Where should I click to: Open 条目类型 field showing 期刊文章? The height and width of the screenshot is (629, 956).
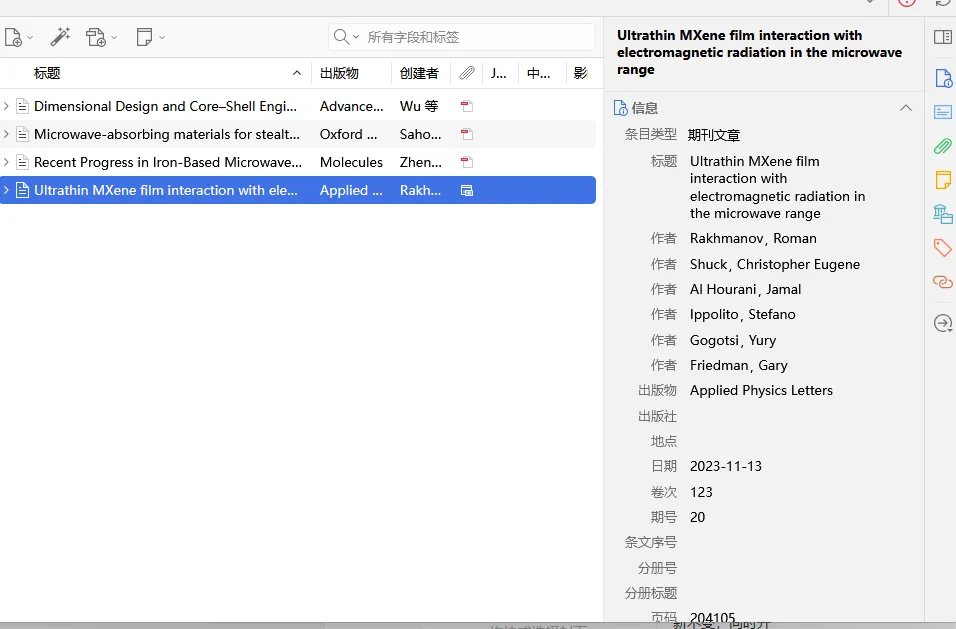click(714, 135)
